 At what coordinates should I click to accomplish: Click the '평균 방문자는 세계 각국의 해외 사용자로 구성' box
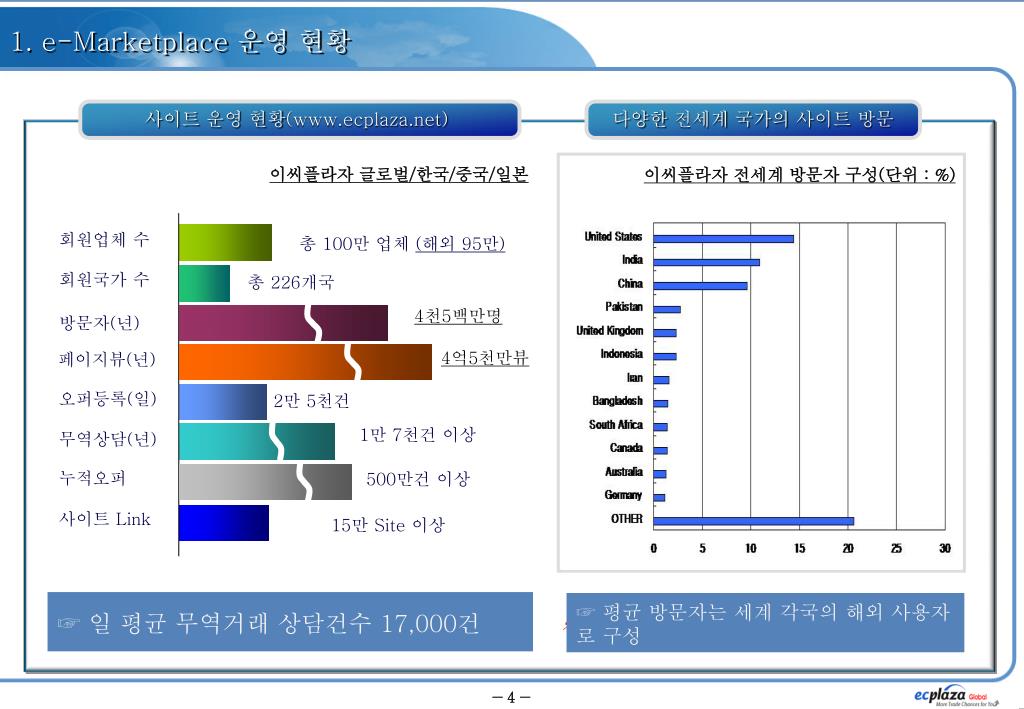(765, 622)
